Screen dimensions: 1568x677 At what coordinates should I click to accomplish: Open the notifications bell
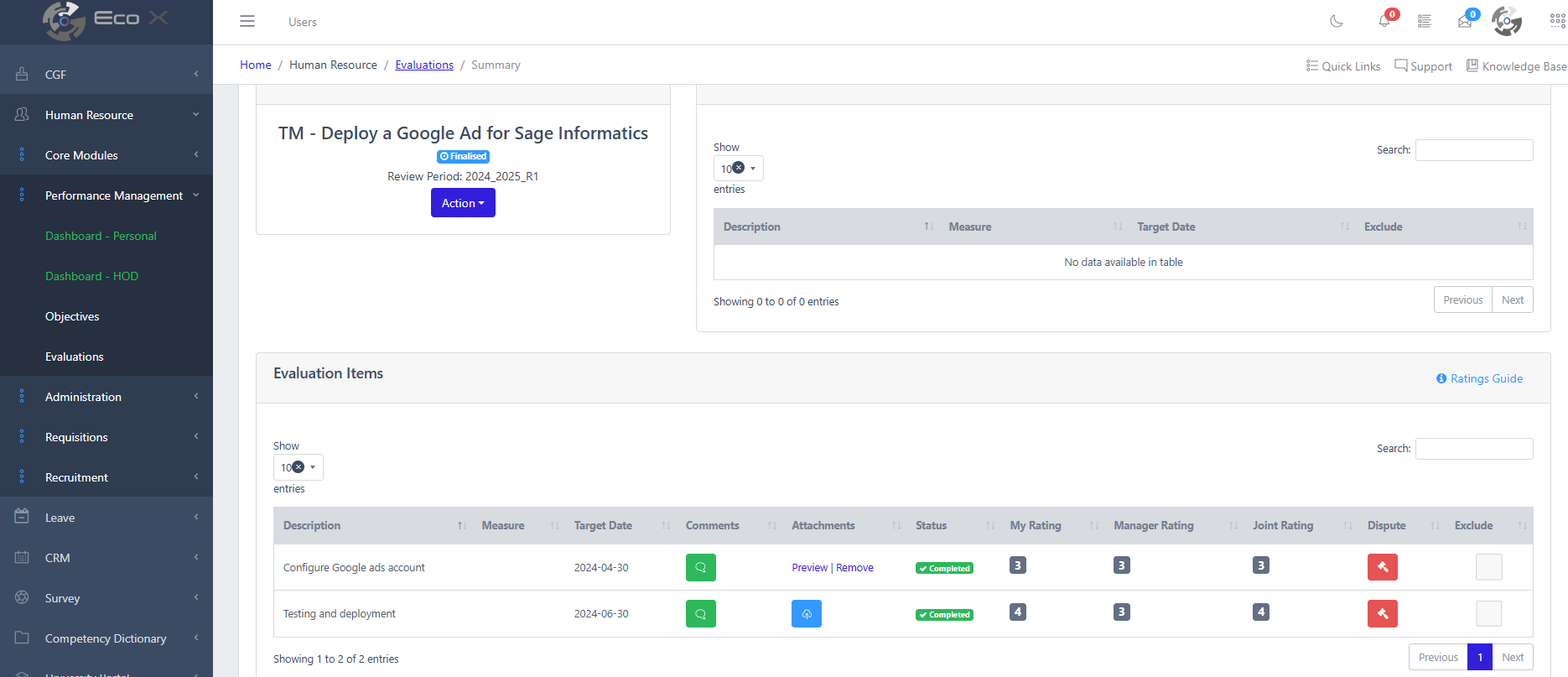1384,21
